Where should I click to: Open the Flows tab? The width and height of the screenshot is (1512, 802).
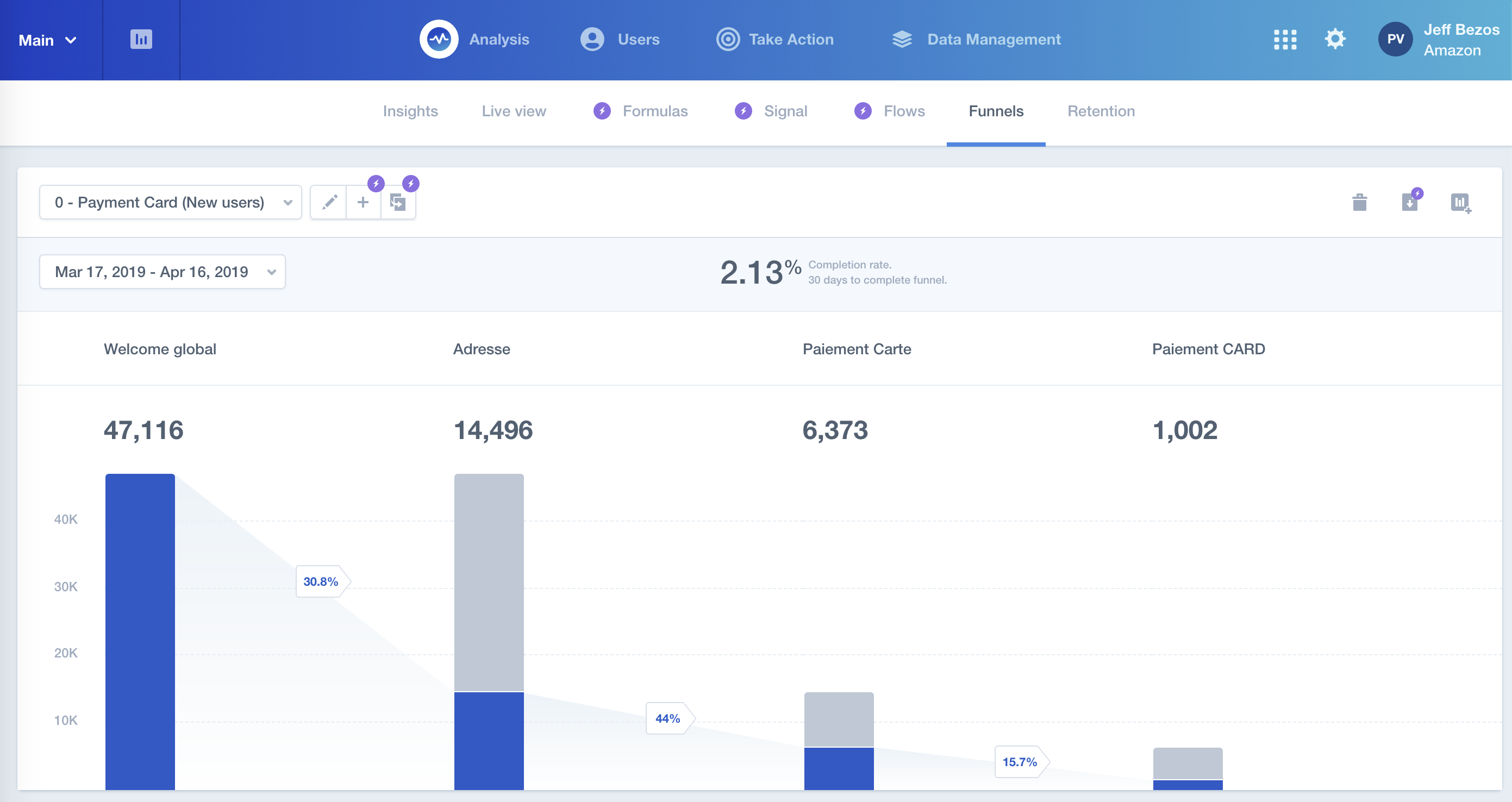coord(904,111)
